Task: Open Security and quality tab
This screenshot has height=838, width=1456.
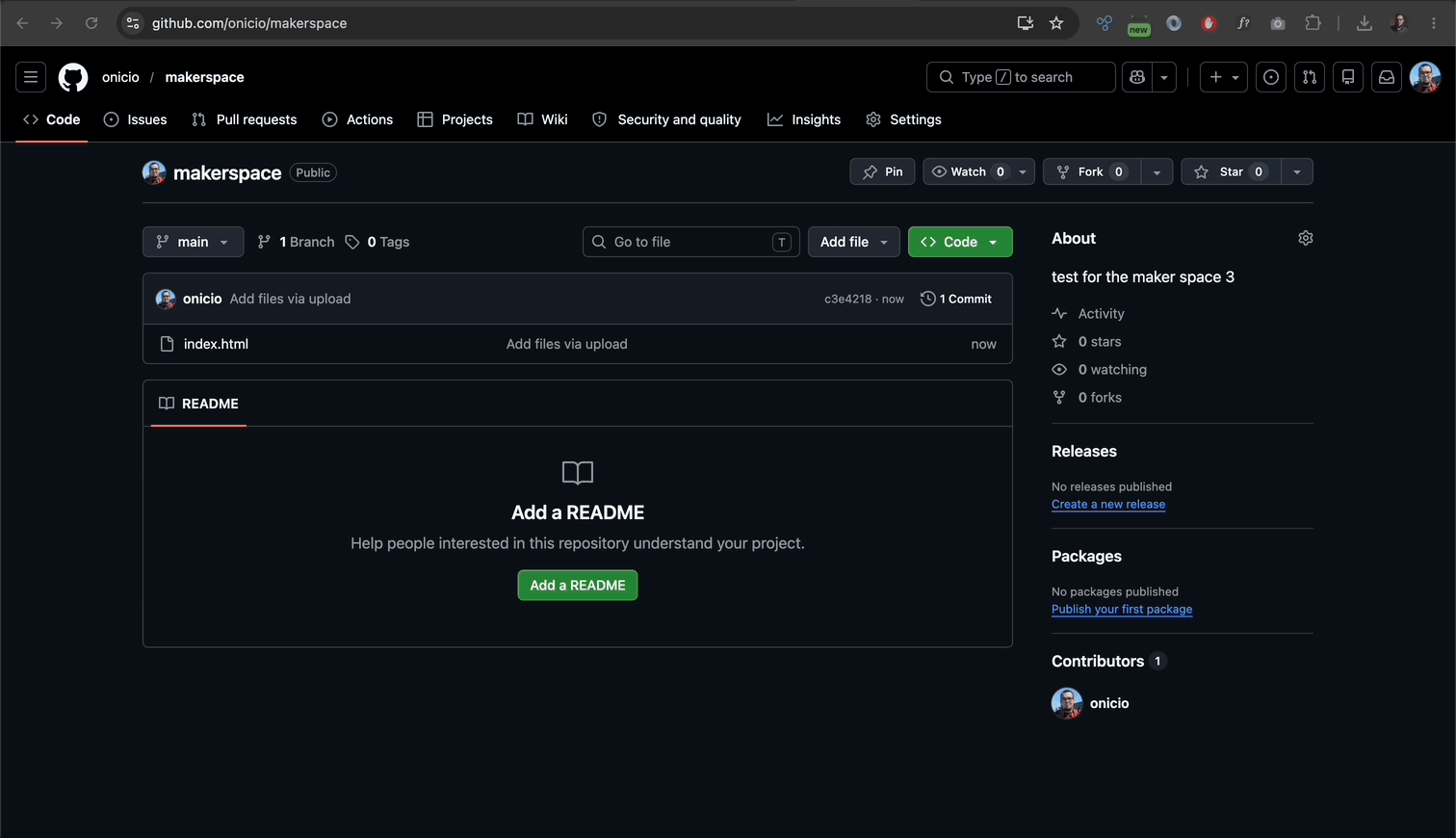Action: click(x=666, y=119)
